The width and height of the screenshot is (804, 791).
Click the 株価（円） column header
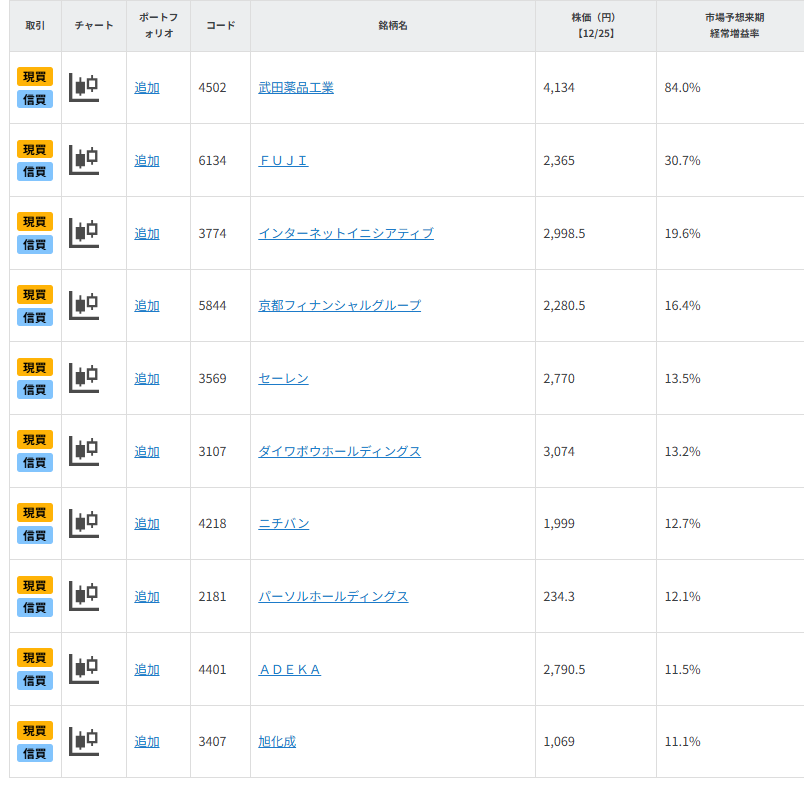(x=594, y=25)
